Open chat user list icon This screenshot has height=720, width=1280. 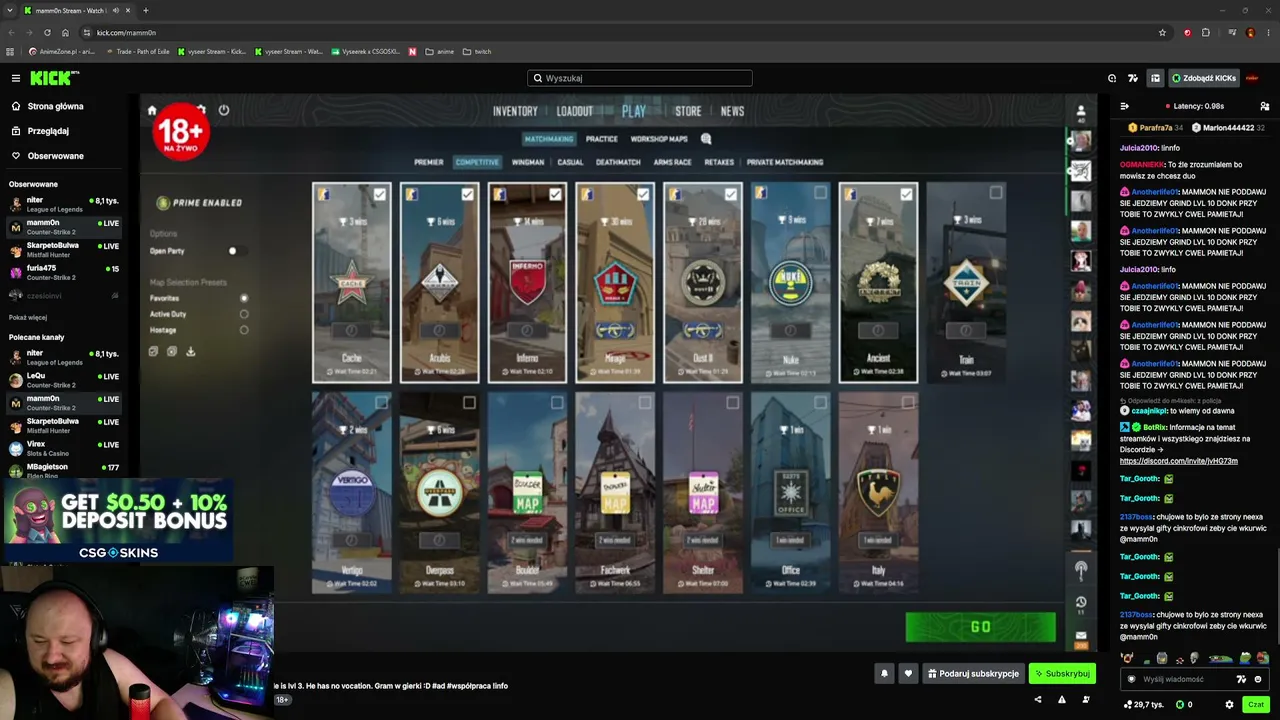[x=1264, y=106]
